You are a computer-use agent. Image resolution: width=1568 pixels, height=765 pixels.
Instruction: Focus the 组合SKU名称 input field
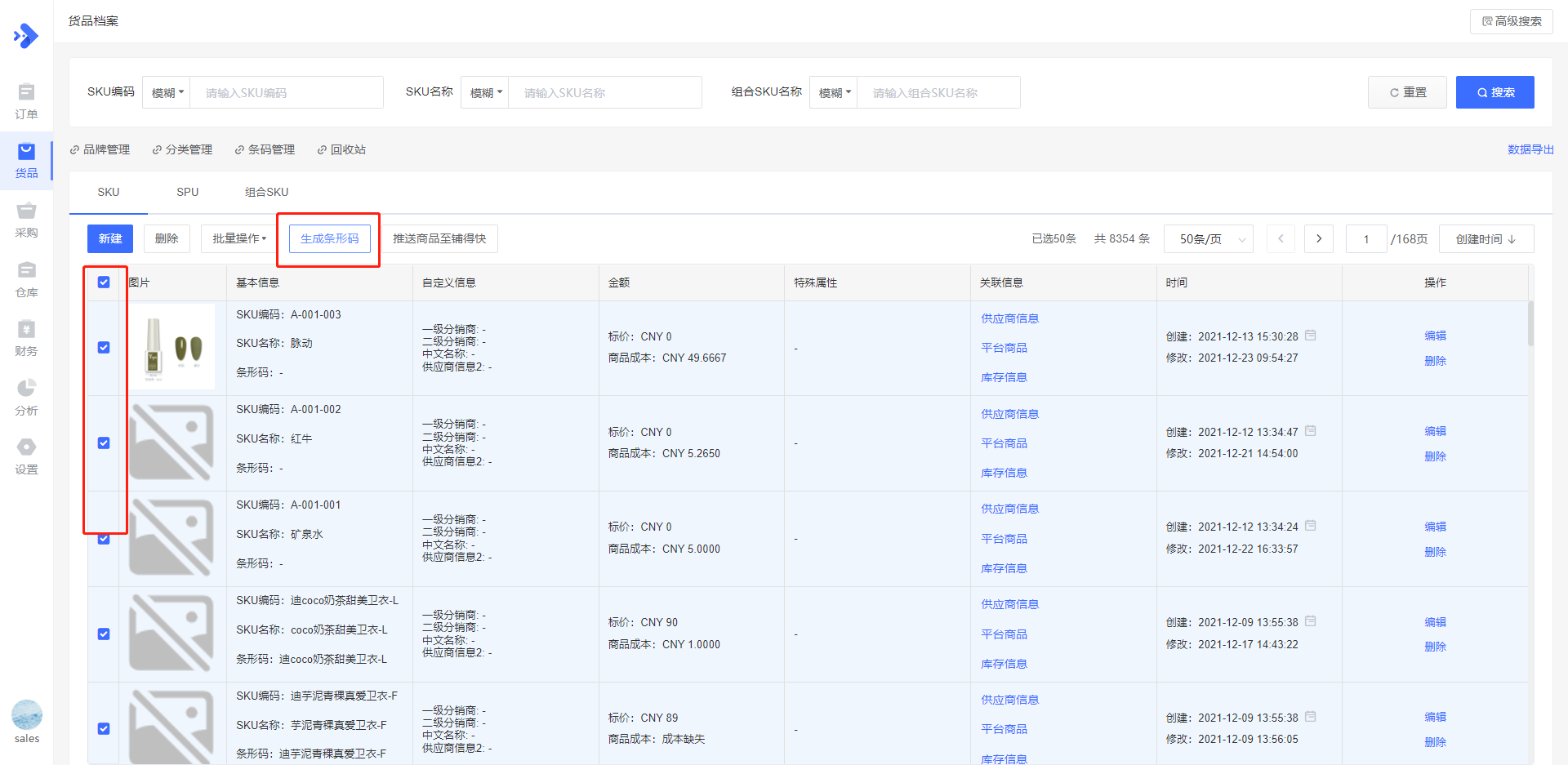(x=938, y=92)
